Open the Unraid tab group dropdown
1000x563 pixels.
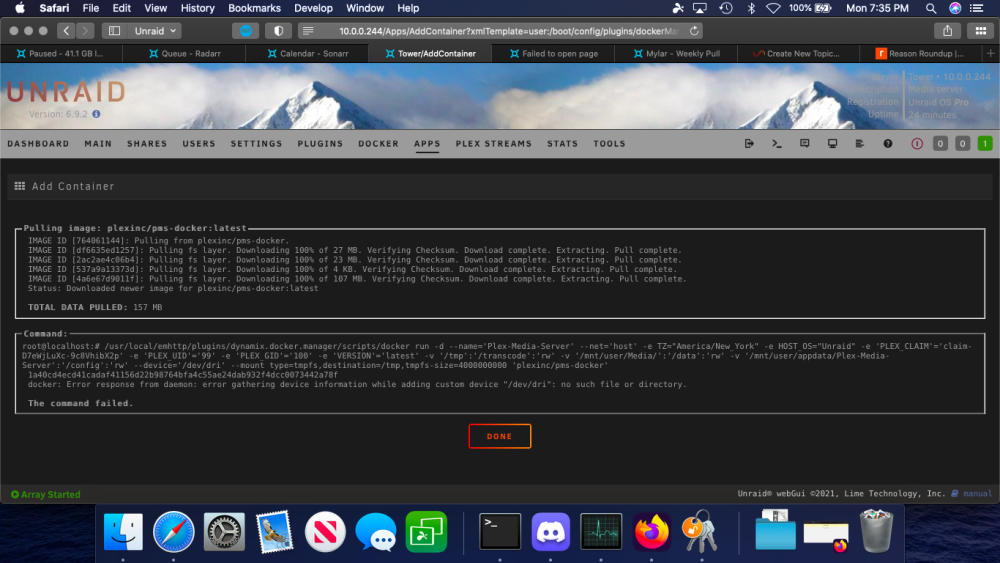(x=155, y=31)
